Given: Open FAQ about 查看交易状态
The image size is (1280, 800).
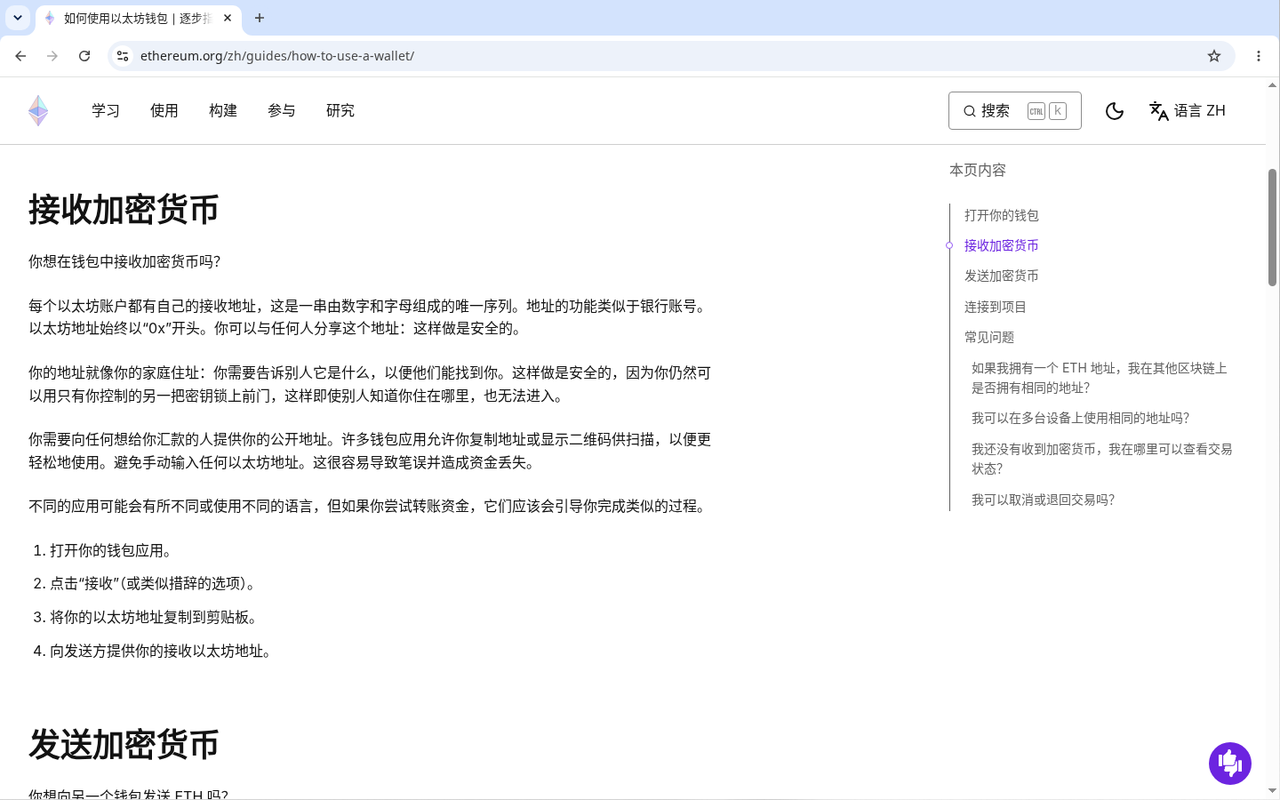Looking at the screenshot, I should point(1102,459).
